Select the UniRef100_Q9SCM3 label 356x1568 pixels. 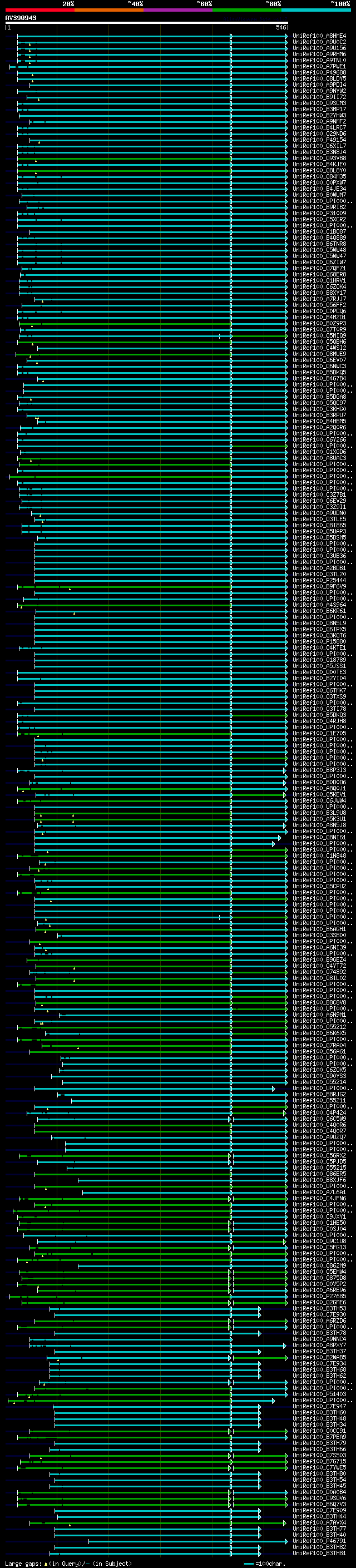tap(319, 103)
